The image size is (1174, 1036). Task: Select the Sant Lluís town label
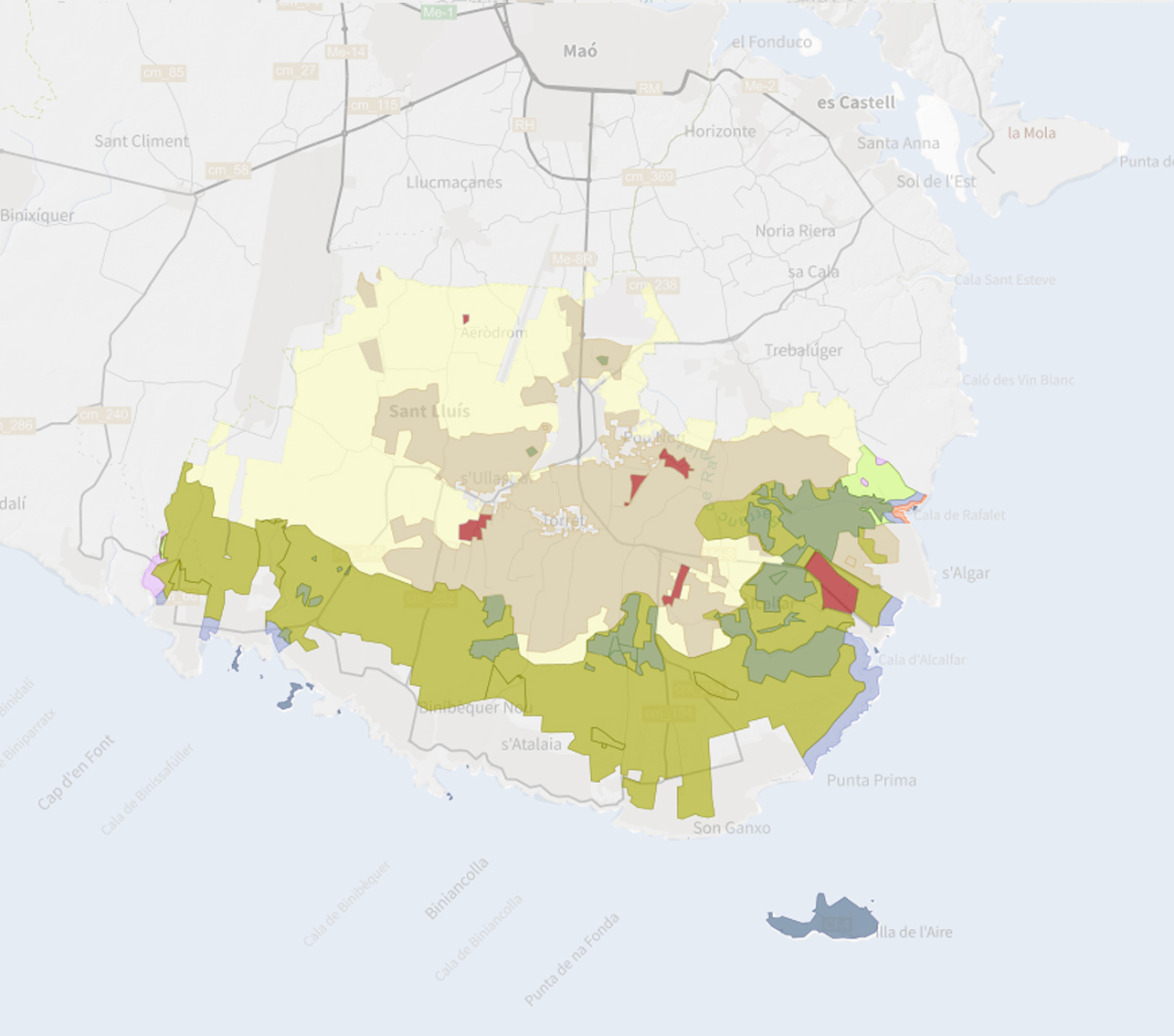click(x=428, y=411)
